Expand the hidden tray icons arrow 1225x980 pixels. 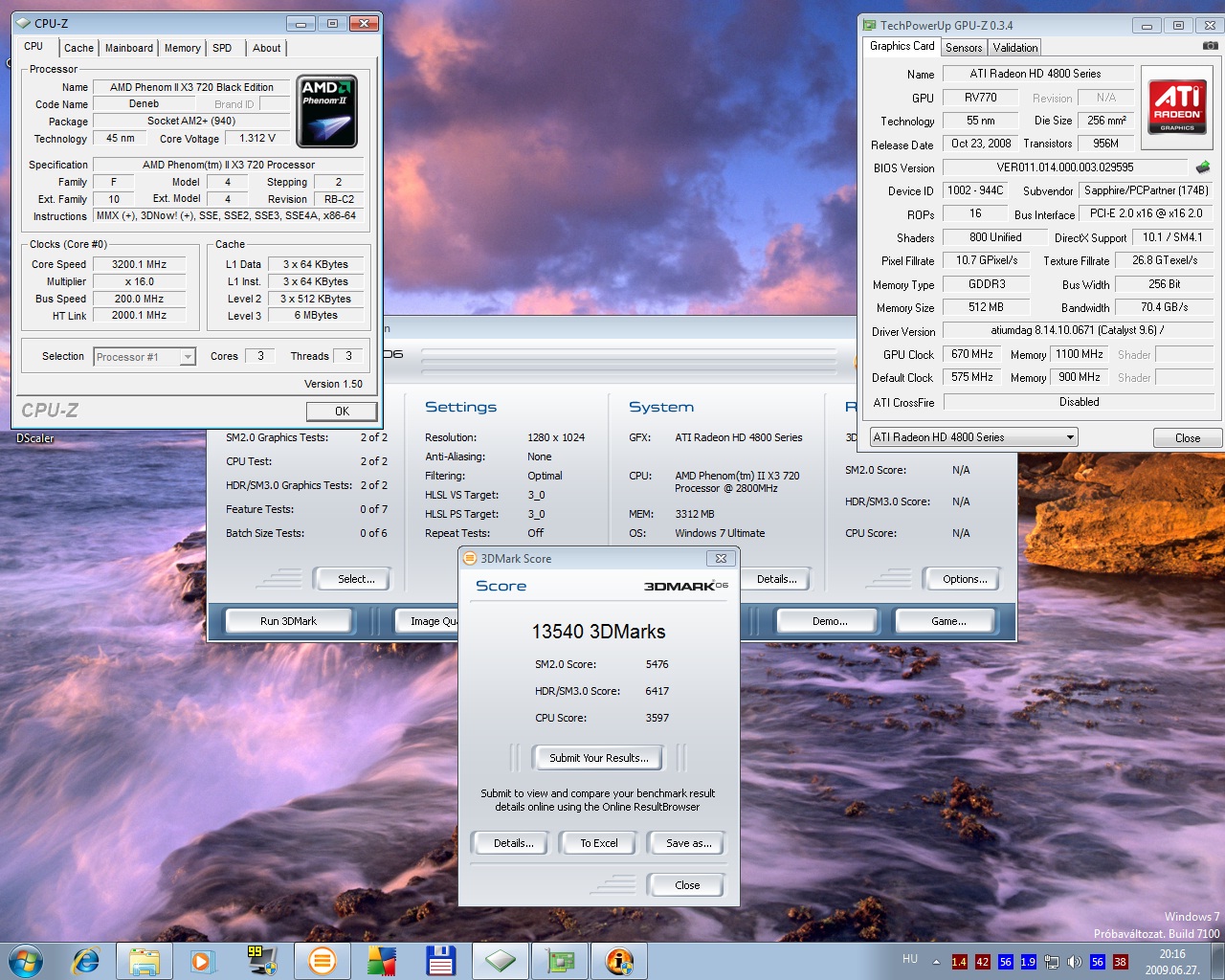[x=936, y=962]
